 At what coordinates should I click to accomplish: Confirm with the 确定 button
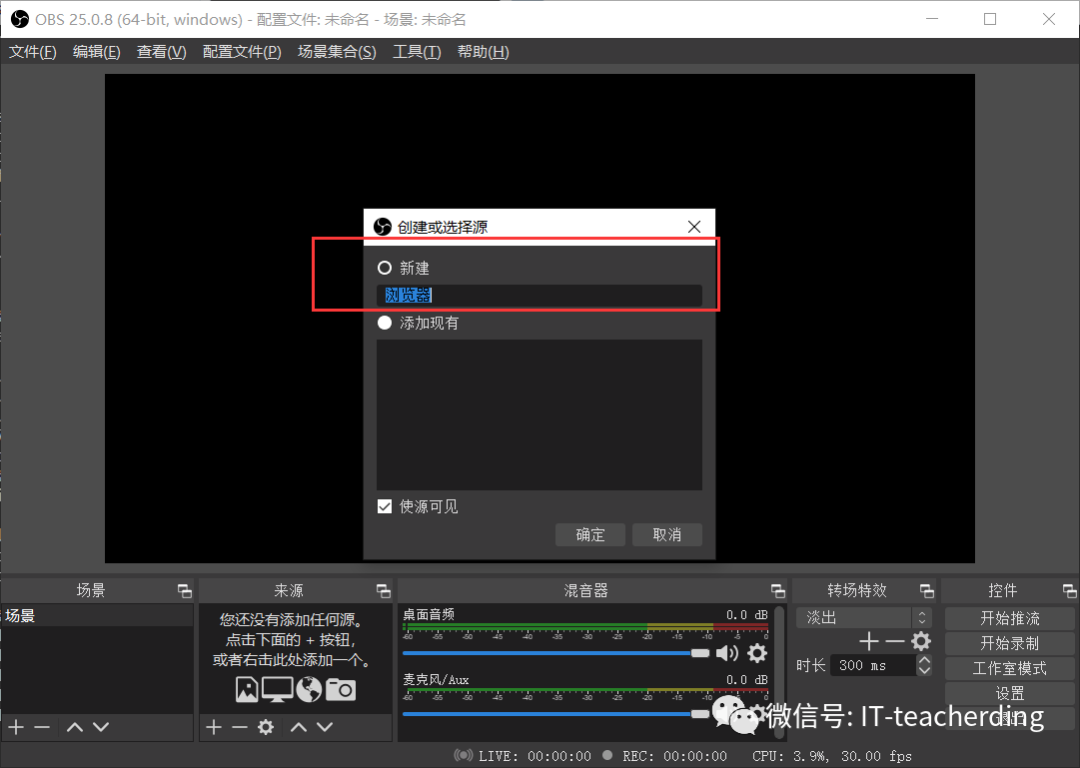590,535
